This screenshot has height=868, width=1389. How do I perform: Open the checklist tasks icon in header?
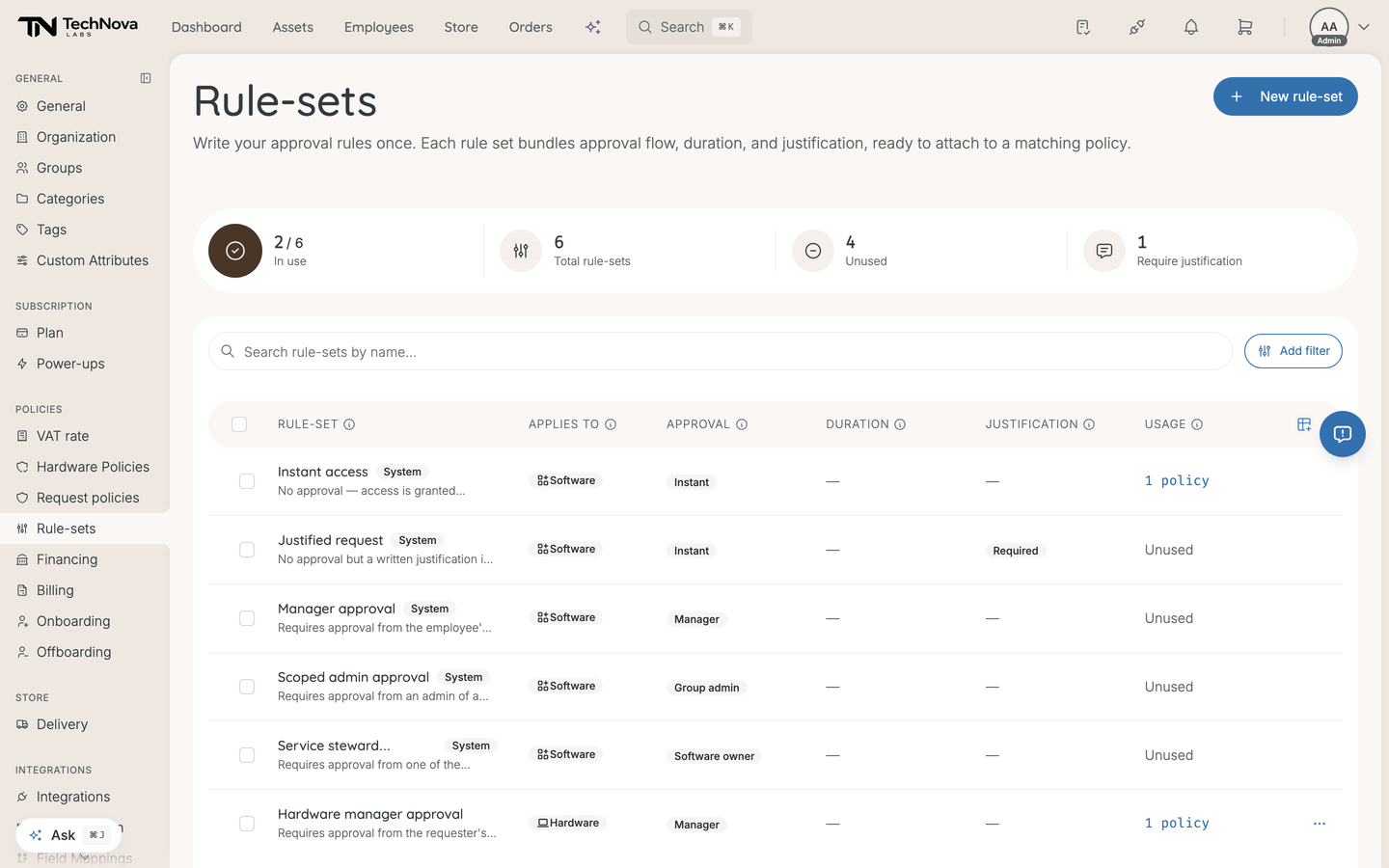[x=1083, y=27]
